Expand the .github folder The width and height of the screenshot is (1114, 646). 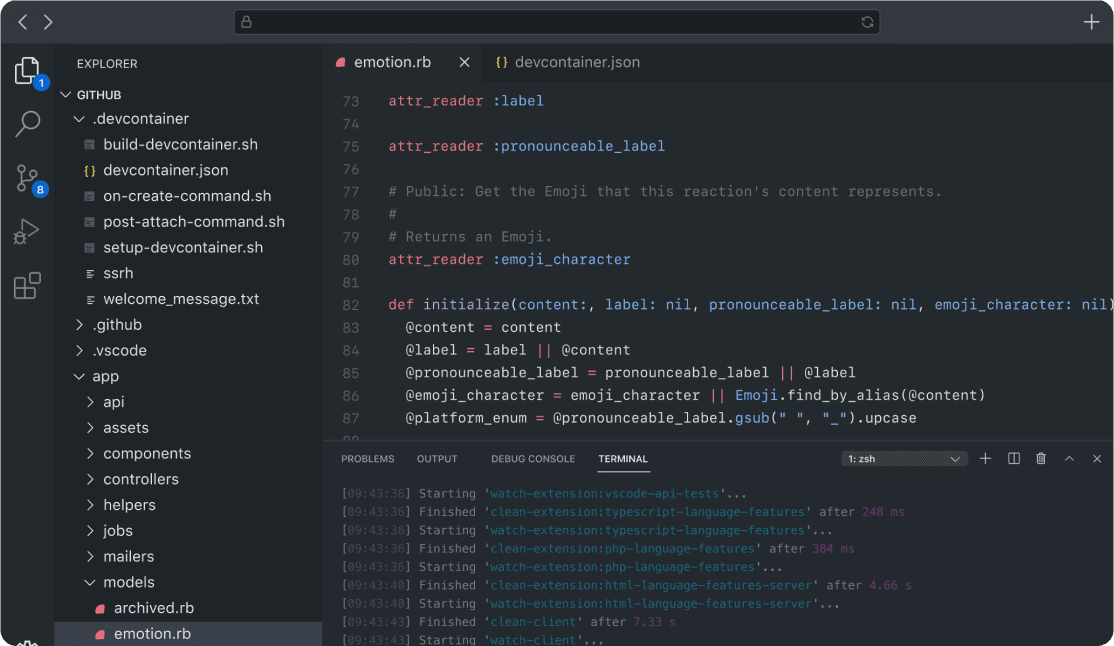80,325
